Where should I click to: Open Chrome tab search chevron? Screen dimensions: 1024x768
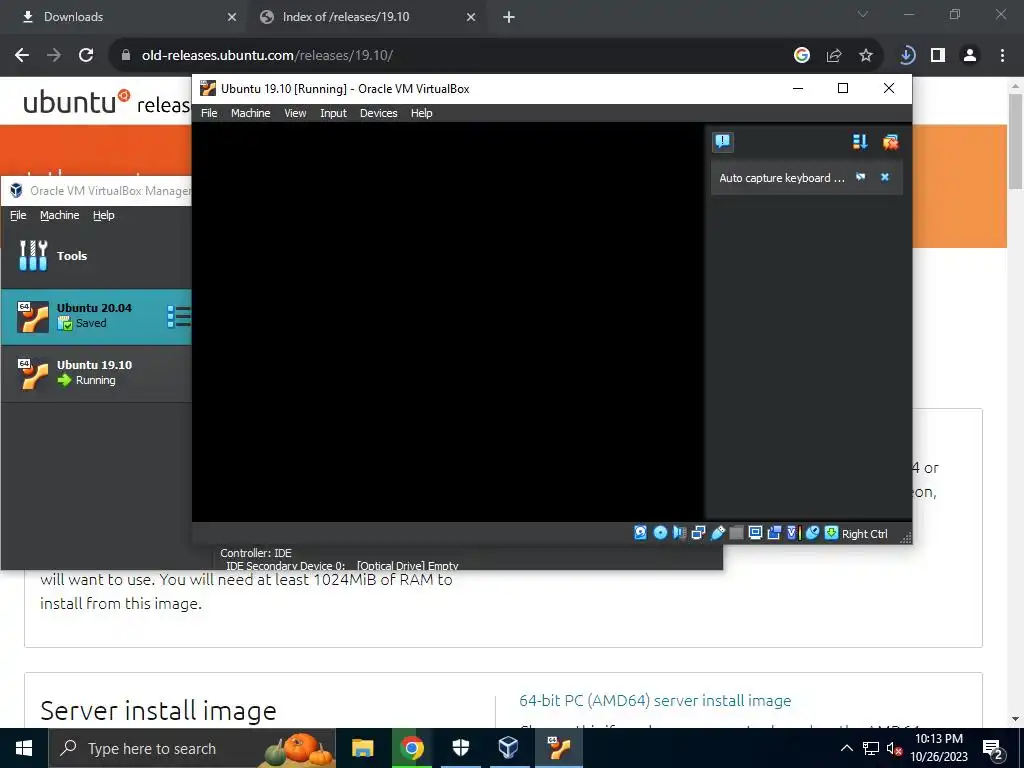(863, 14)
